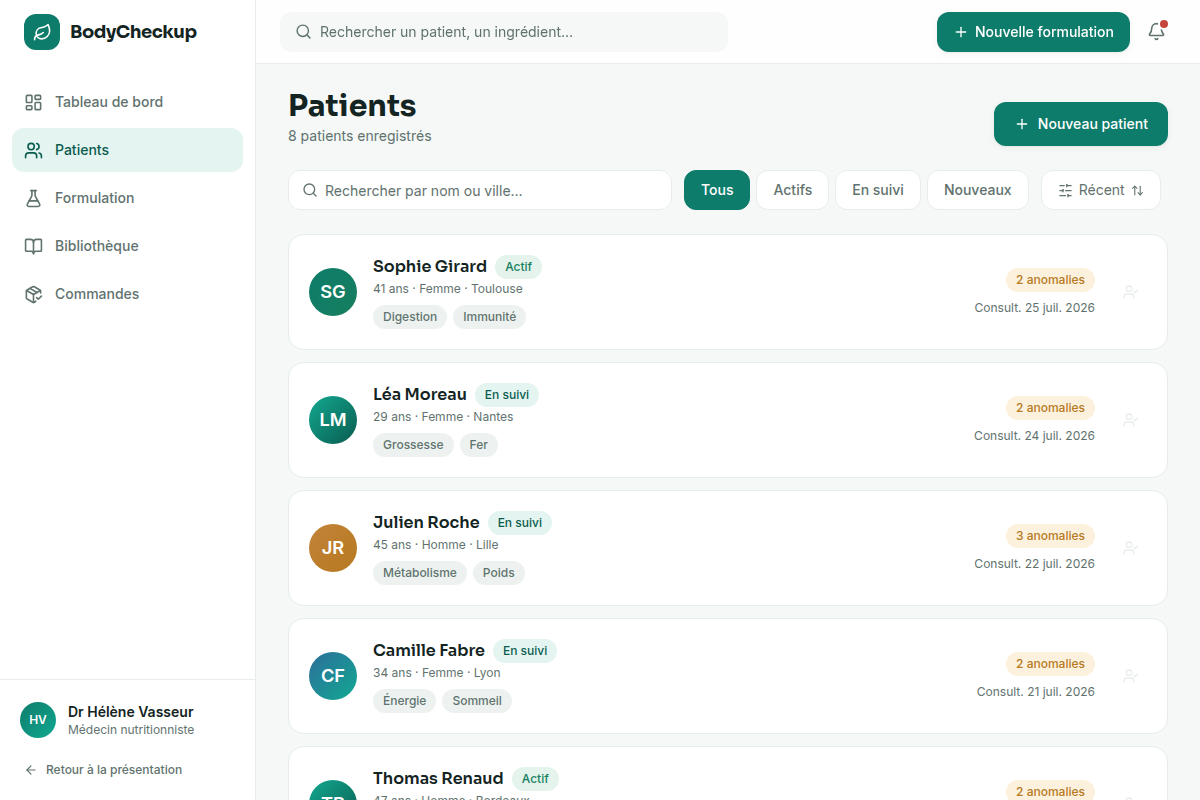Click the SG avatar of Sophie Girard

[x=333, y=292]
